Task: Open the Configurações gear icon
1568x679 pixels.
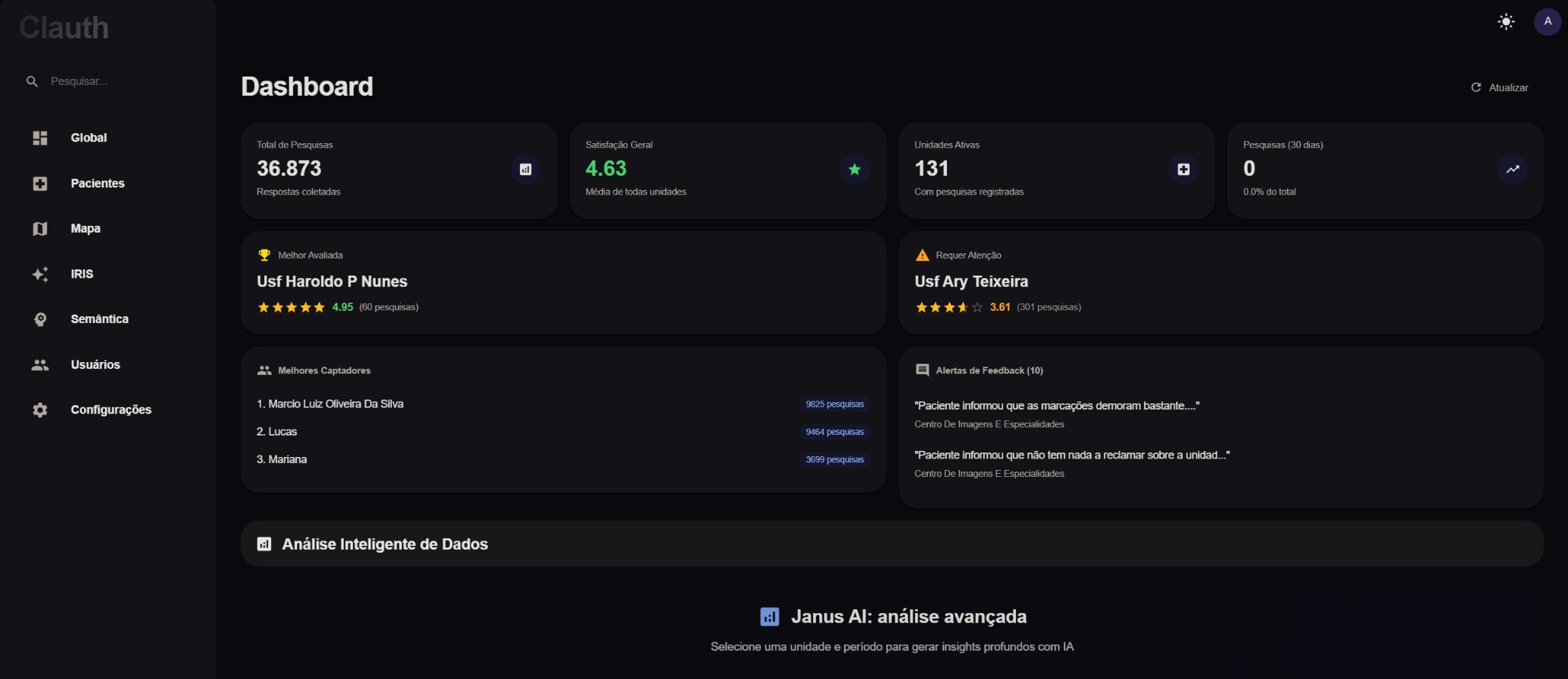Action: point(40,410)
